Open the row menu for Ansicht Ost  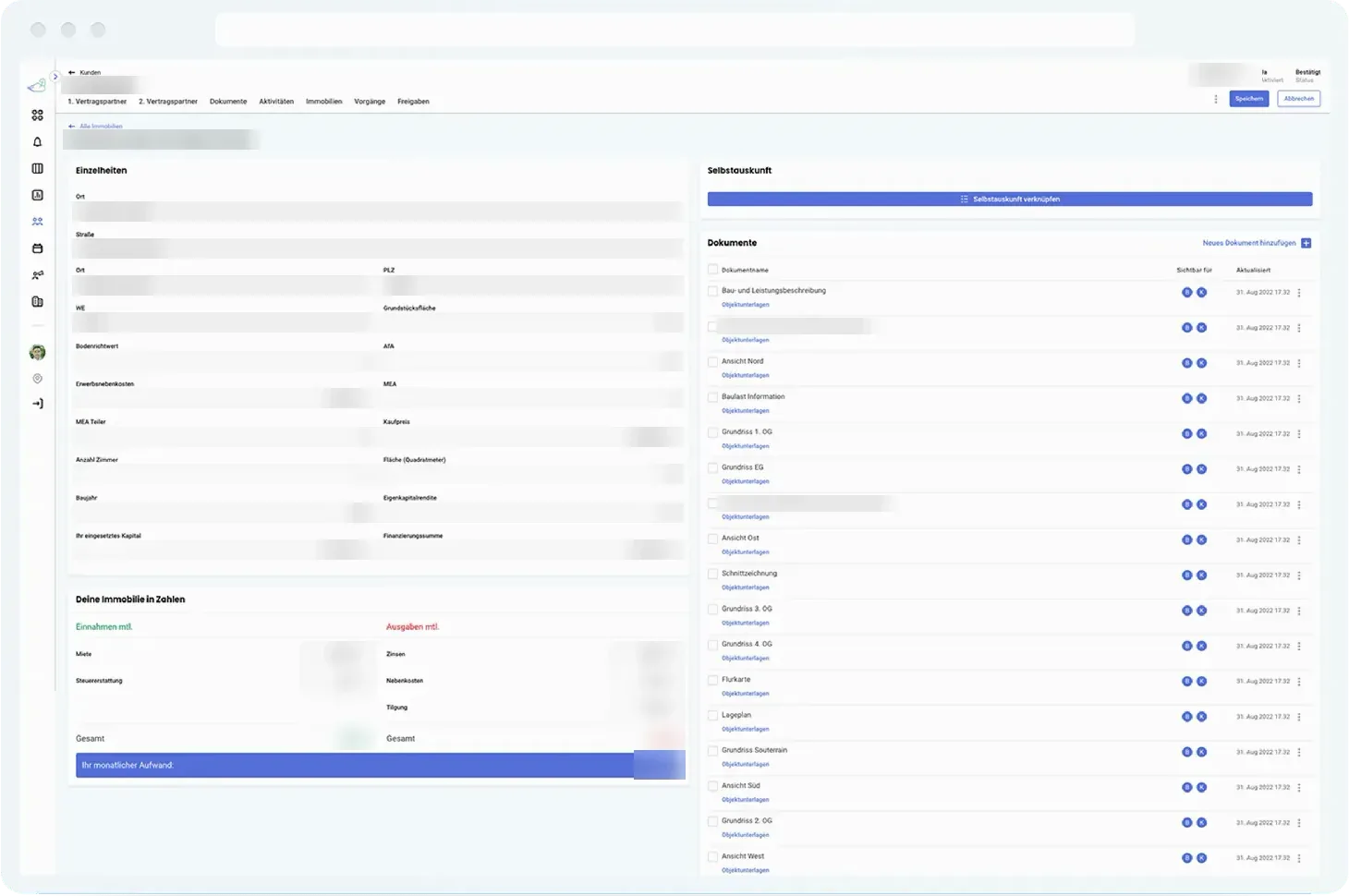point(1299,540)
